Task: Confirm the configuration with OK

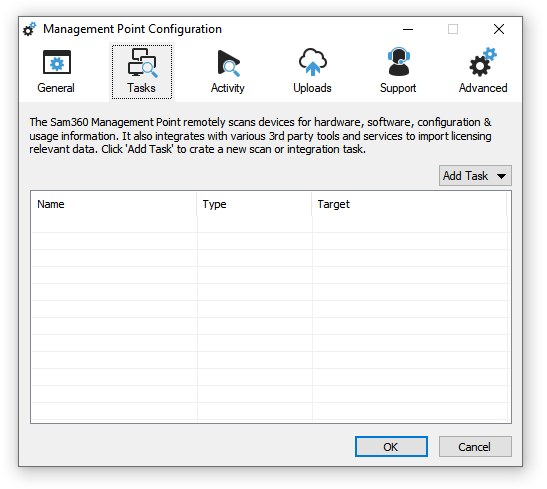Action: tap(391, 446)
